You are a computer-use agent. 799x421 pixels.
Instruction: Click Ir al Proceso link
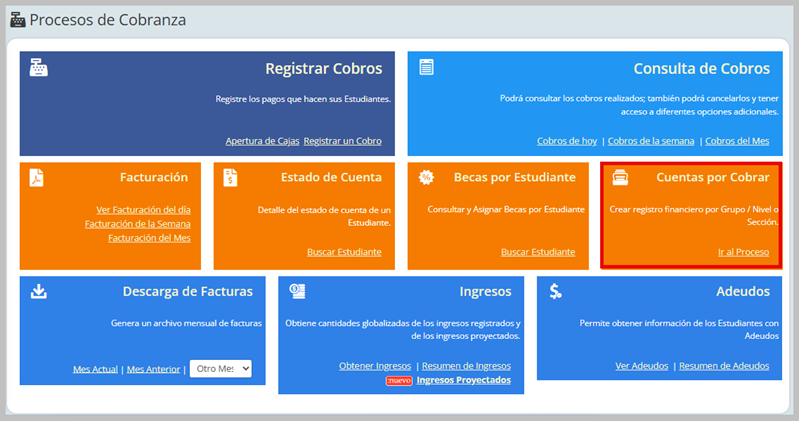tap(743, 252)
